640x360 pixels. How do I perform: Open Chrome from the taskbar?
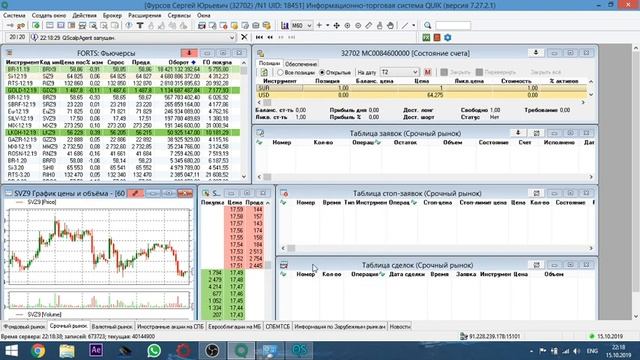click(x=38, y=351)
